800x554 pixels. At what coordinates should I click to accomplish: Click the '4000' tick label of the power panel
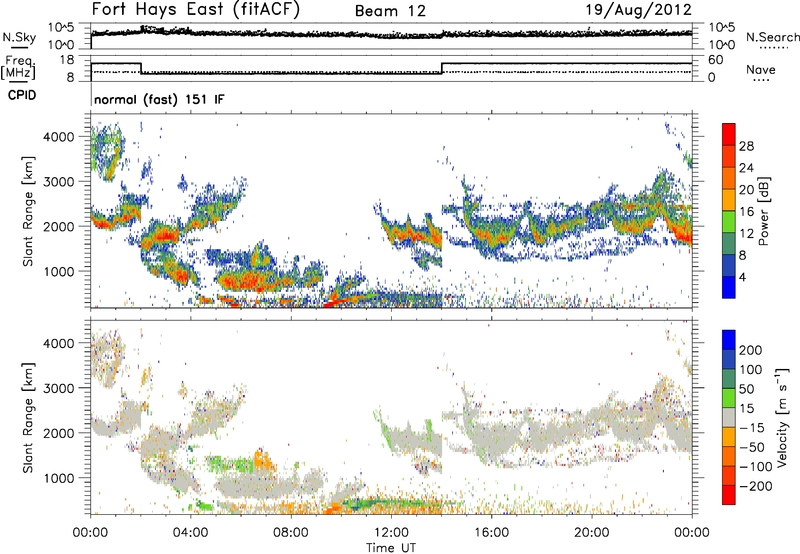(59, 137)
